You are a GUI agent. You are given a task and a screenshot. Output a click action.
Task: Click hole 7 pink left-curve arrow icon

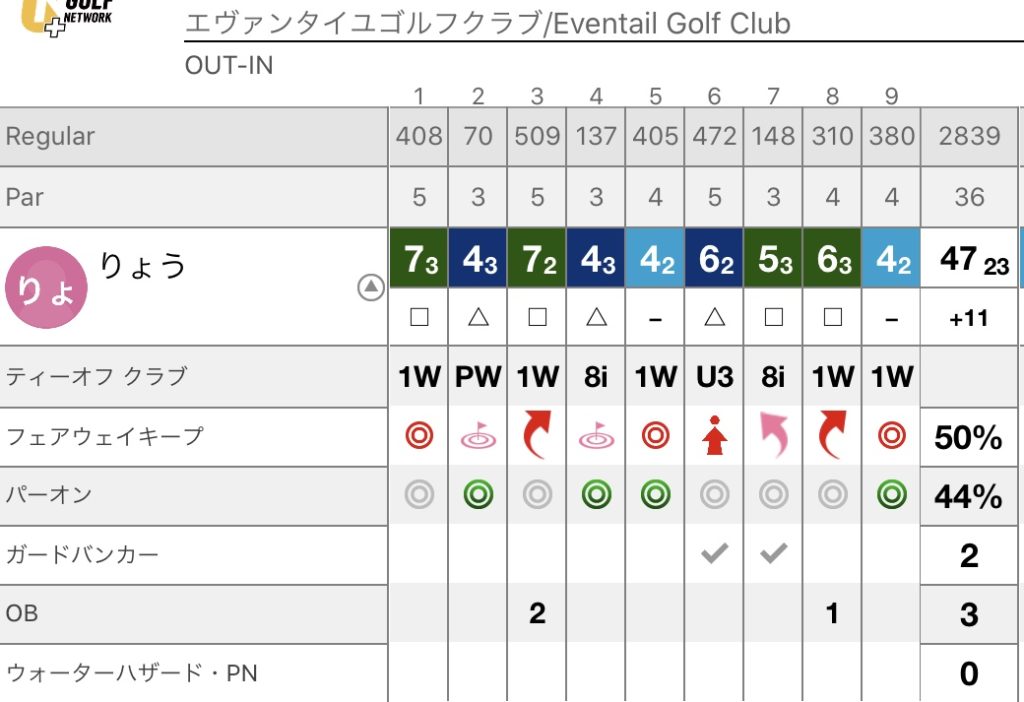pyautogui.click(x=773, y=435)
